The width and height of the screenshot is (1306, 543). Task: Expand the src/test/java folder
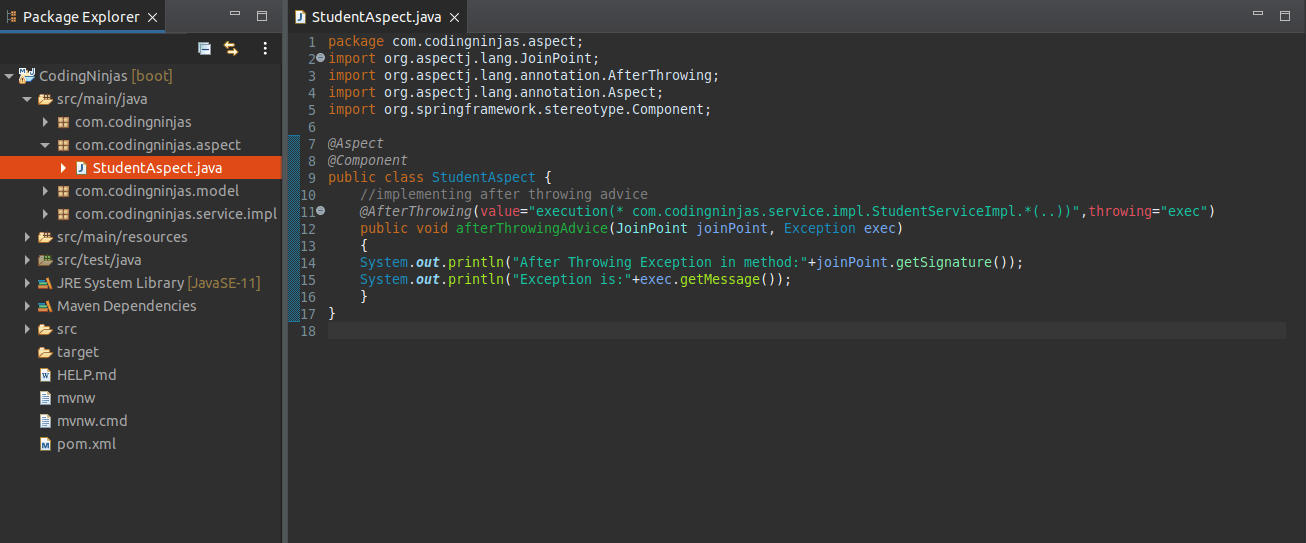(27, 260)
